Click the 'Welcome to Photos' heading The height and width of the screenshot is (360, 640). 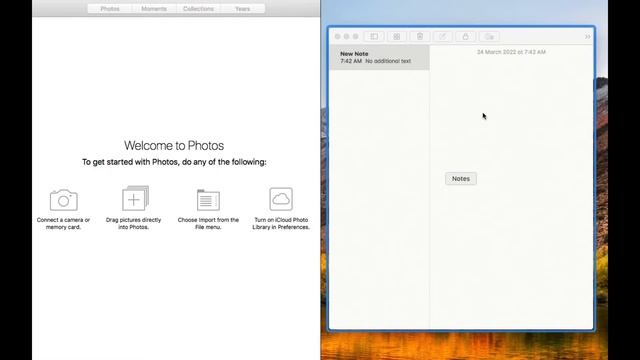pos(174,146)
